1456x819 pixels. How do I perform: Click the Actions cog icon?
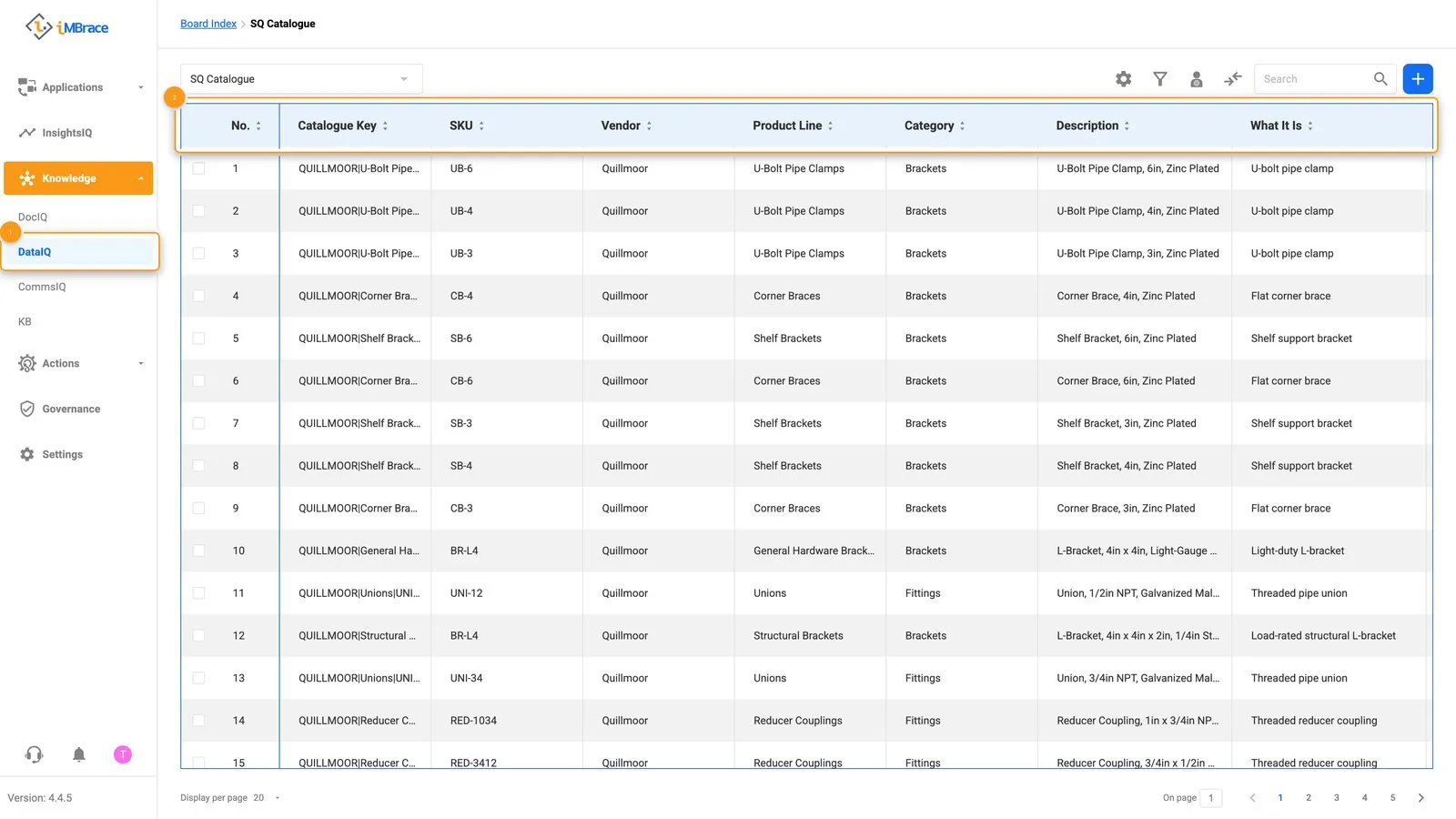[x=27, y=363]
